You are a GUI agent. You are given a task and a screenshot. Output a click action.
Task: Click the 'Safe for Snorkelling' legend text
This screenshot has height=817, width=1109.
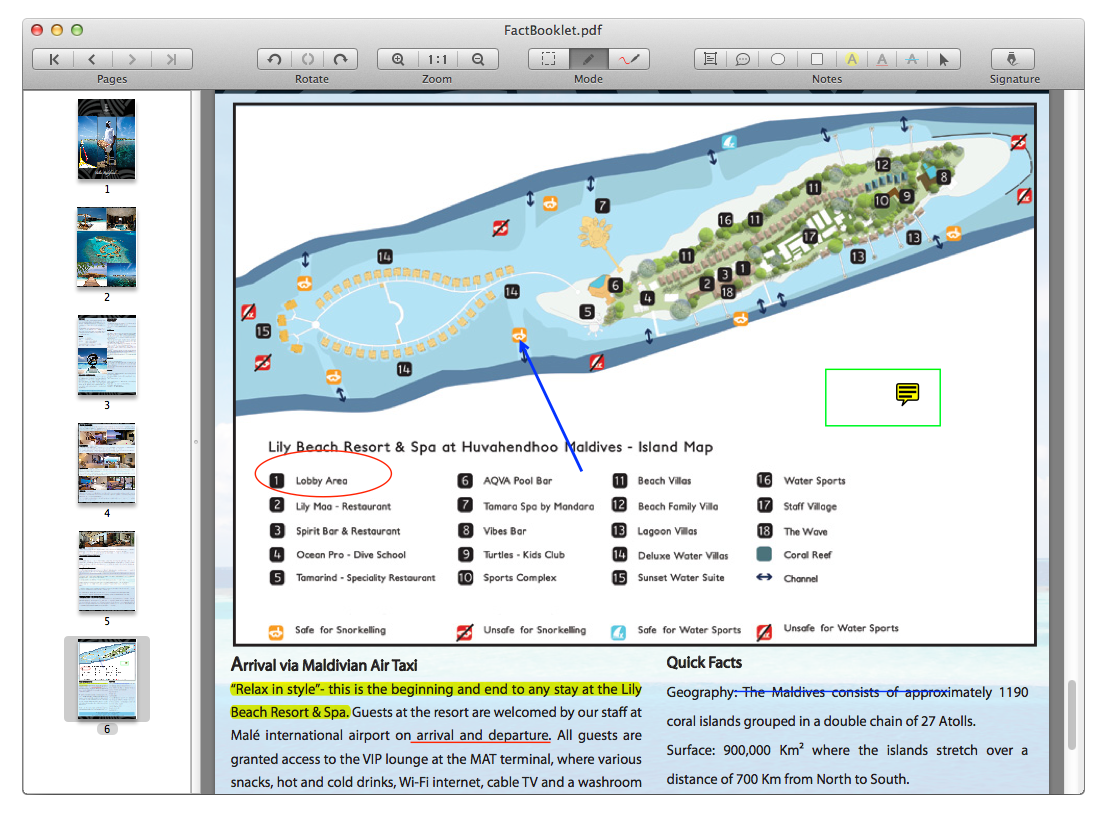pyautogui.click(x=340, y=630)
